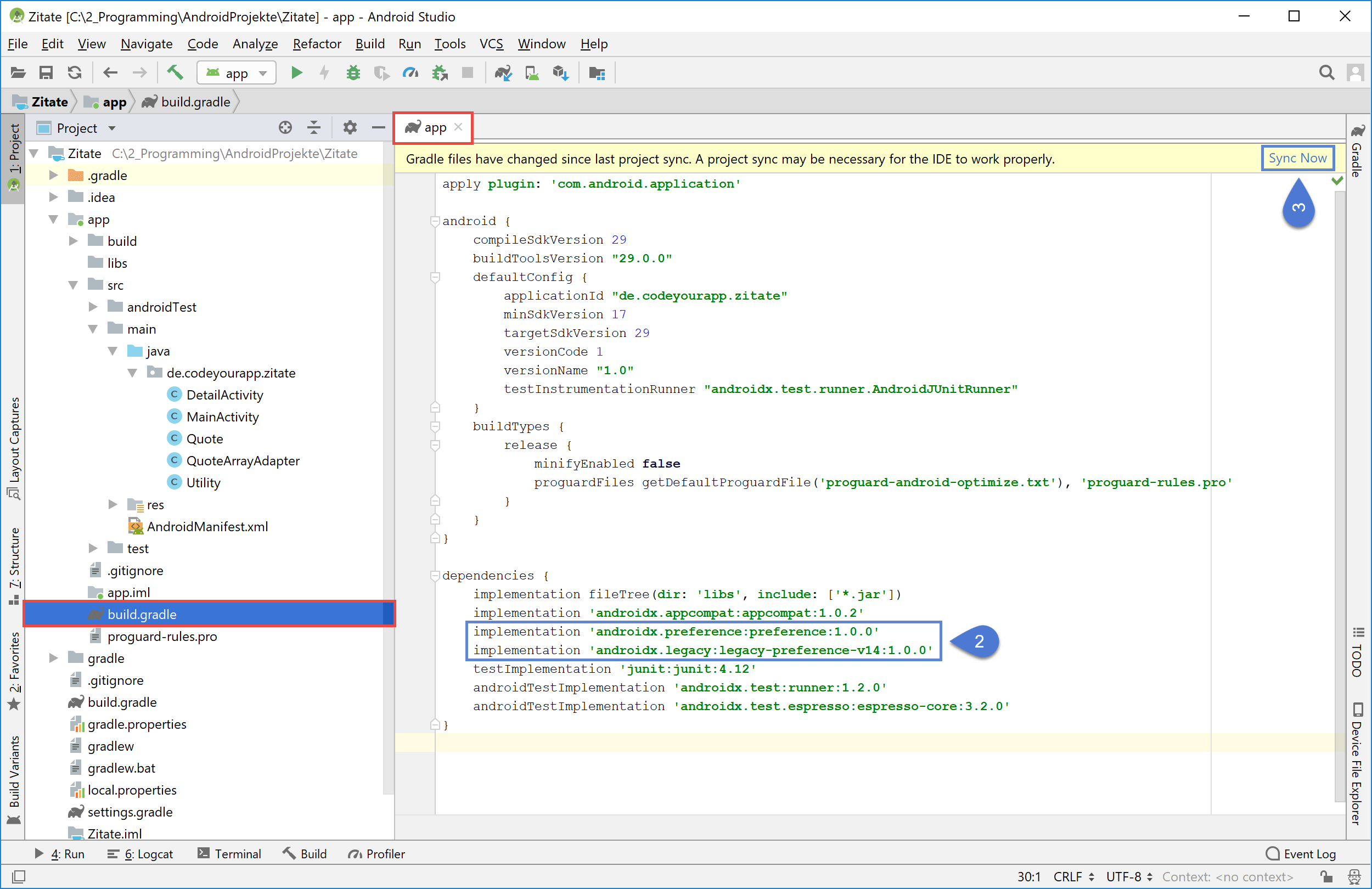Image resolution: width=1372 pixels, height=889 pixels.
Task: Toggle TODO tool window on right
Action: (x=1357, y=652)
